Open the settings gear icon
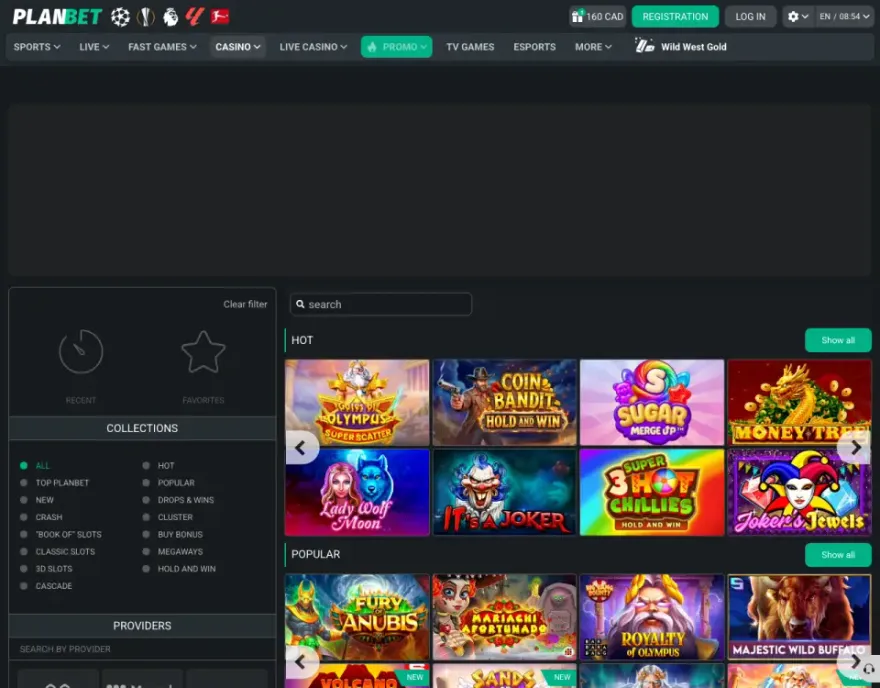The image size is (880, 688). pos(792,16)
